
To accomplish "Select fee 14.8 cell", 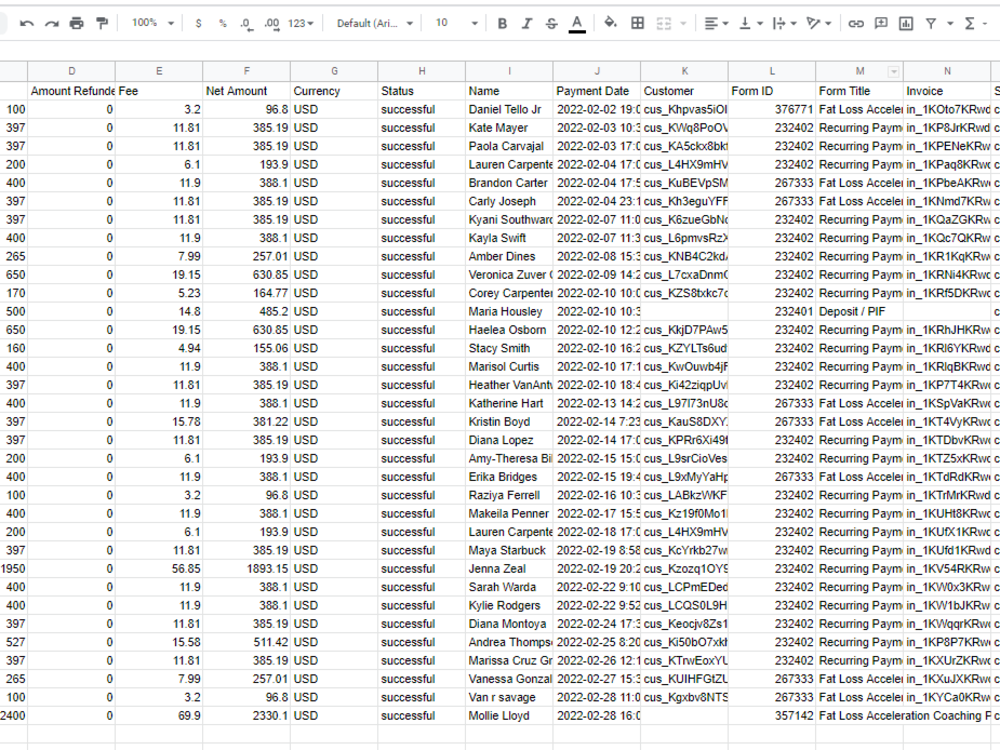I will coord(159,312).
